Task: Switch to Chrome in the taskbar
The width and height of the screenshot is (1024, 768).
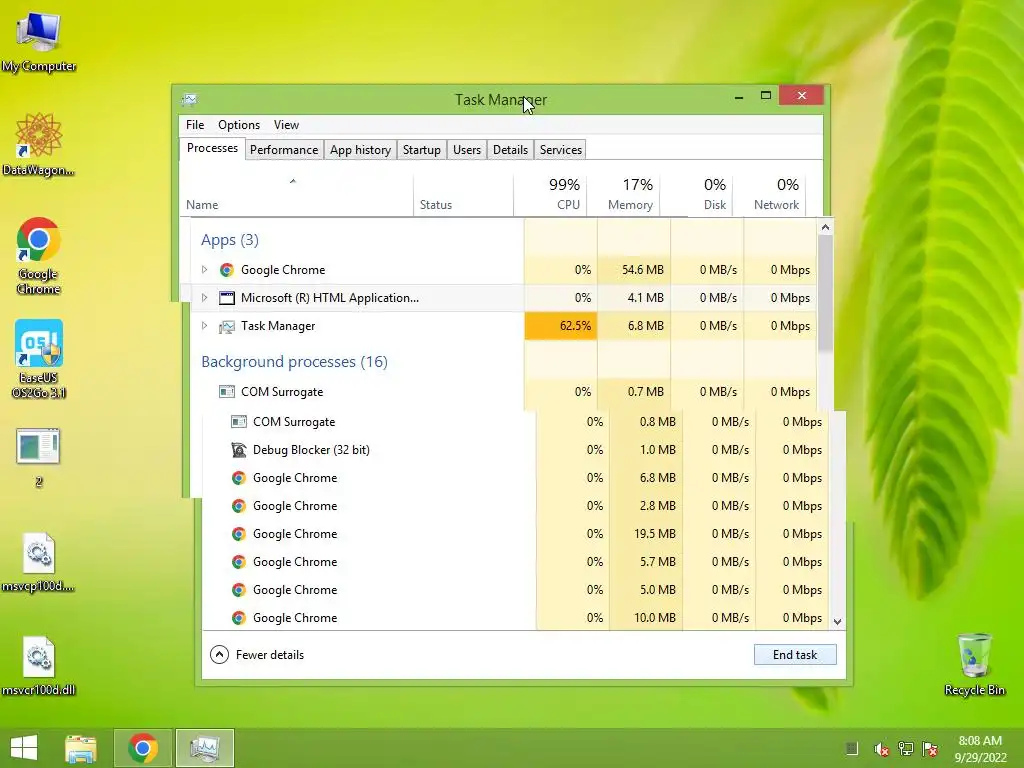Action: click(143, 748)
